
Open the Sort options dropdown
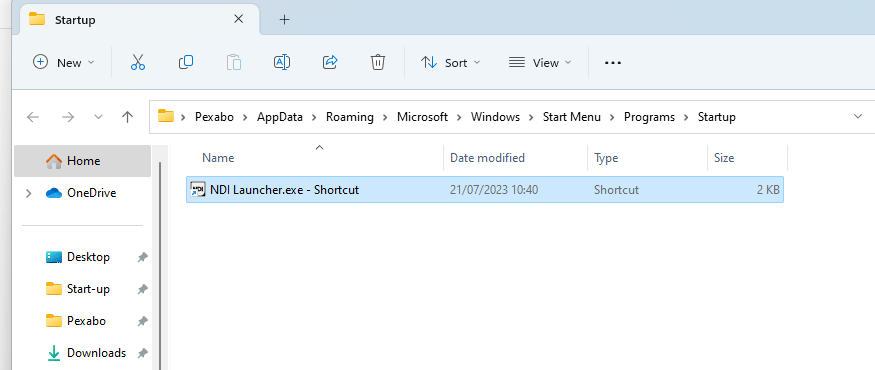(x=450, y=63)
